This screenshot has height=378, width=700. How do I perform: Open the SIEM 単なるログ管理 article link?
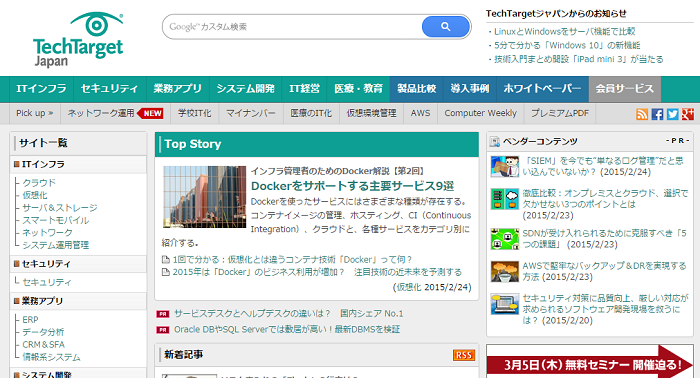tap(603, 166)
